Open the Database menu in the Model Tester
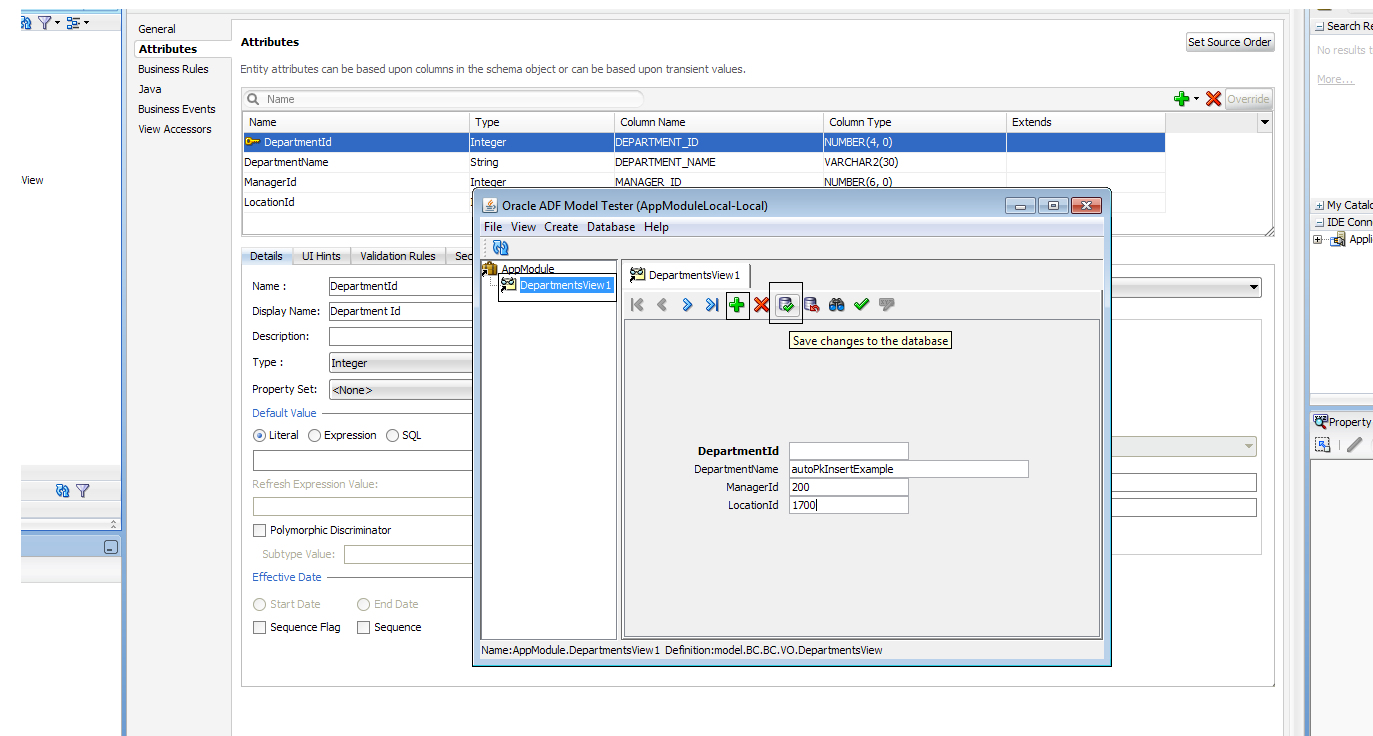 coord(610,227)
